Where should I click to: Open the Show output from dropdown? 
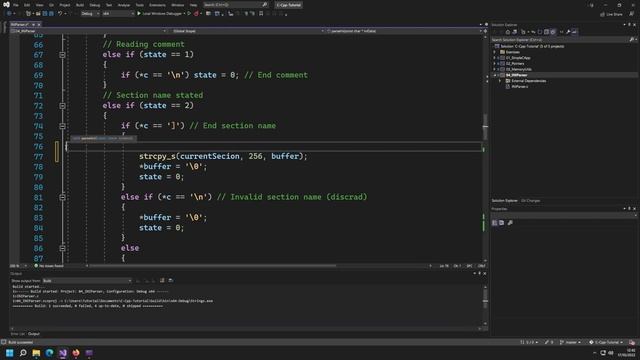click(x=87, y=281)
